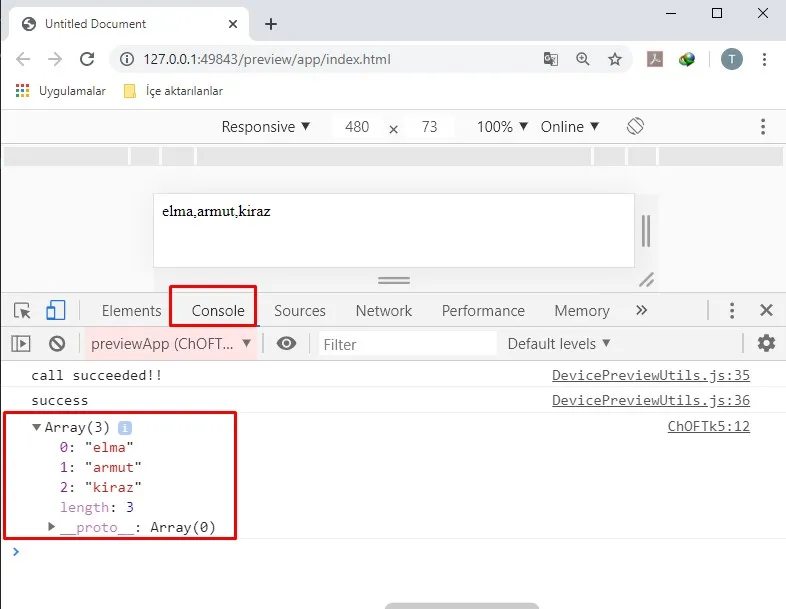Image resolution: width=786 pixels, height=609 pixels.
Task: Open the previewApp context dropdown
Action: click(170, 344)
